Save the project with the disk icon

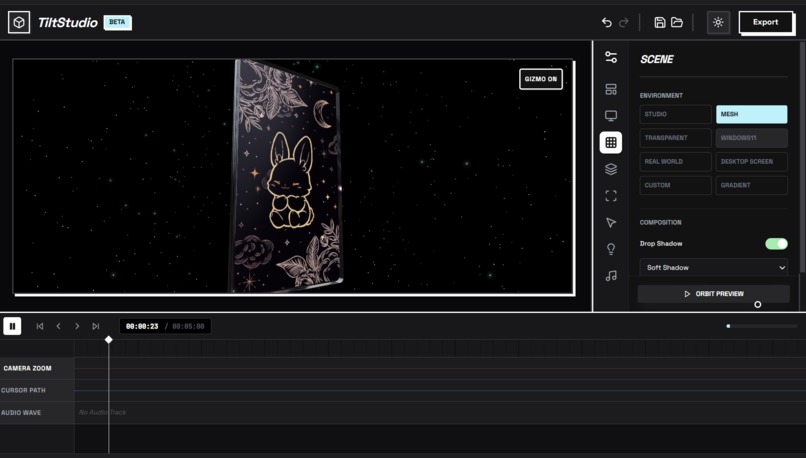coord(660,22)
